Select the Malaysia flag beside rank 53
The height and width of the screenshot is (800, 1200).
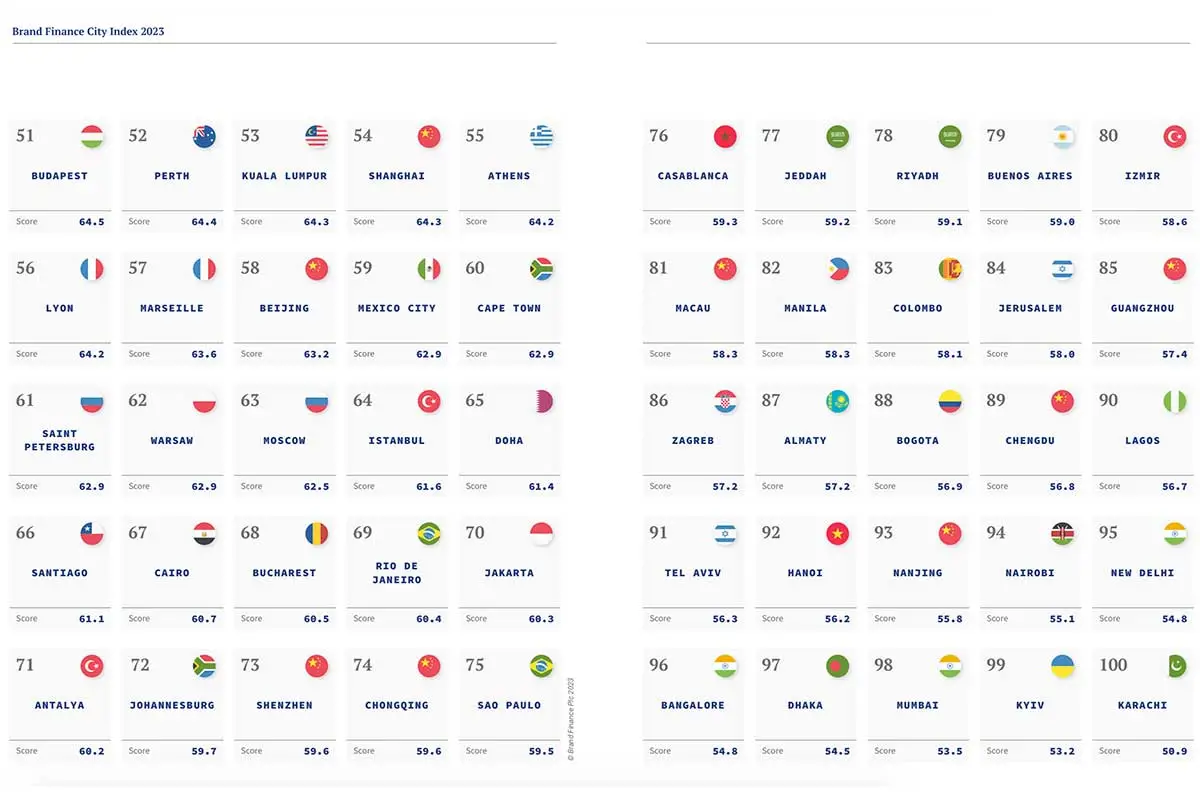pos(317,137)
